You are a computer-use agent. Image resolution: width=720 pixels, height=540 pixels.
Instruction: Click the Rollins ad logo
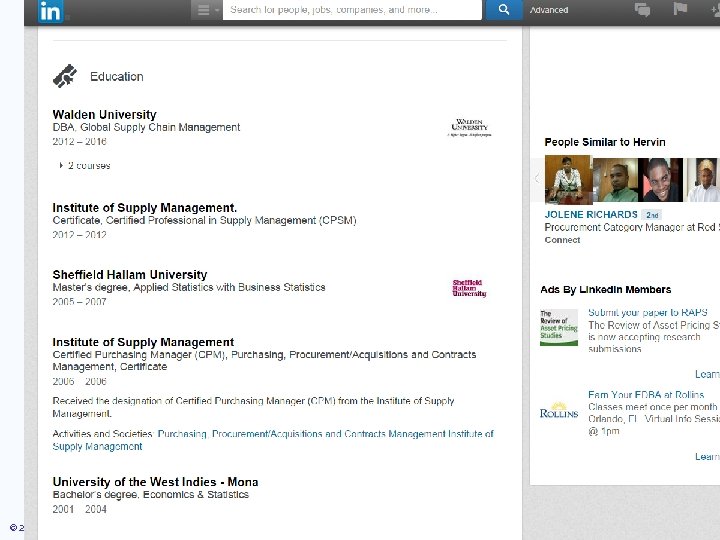click(559, 411)
